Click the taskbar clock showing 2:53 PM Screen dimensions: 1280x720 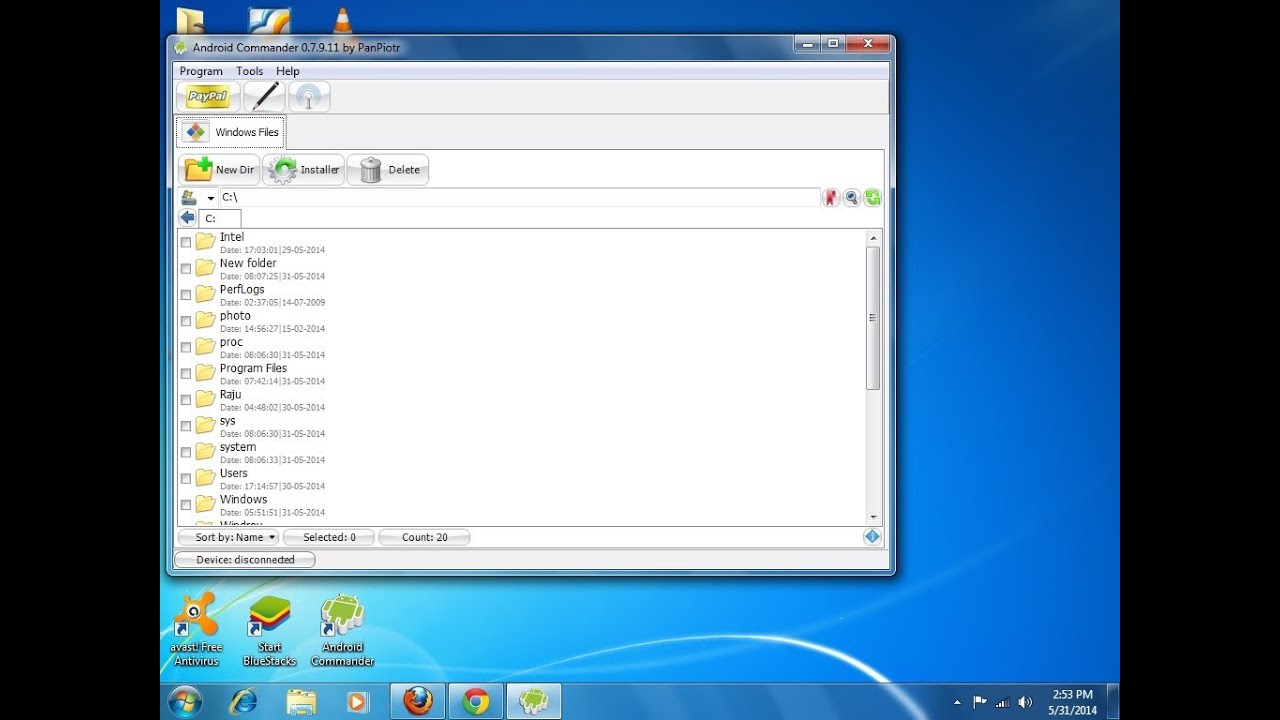click(1072, 702)
